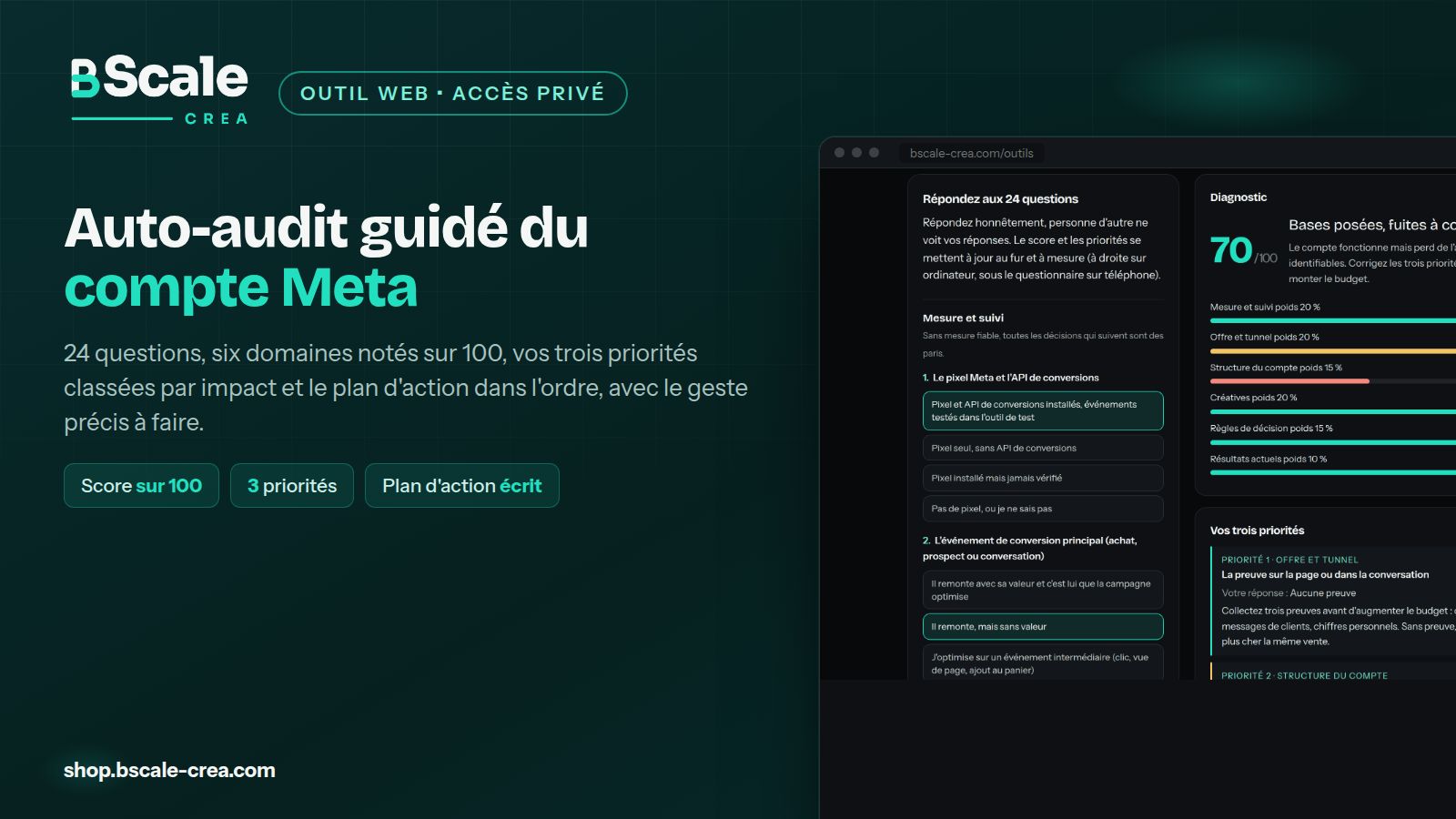Image resolution: width=1456 pixels, height=819 pixels.
Task: Click the Créatives progress bar
Action: (1333, 411)
